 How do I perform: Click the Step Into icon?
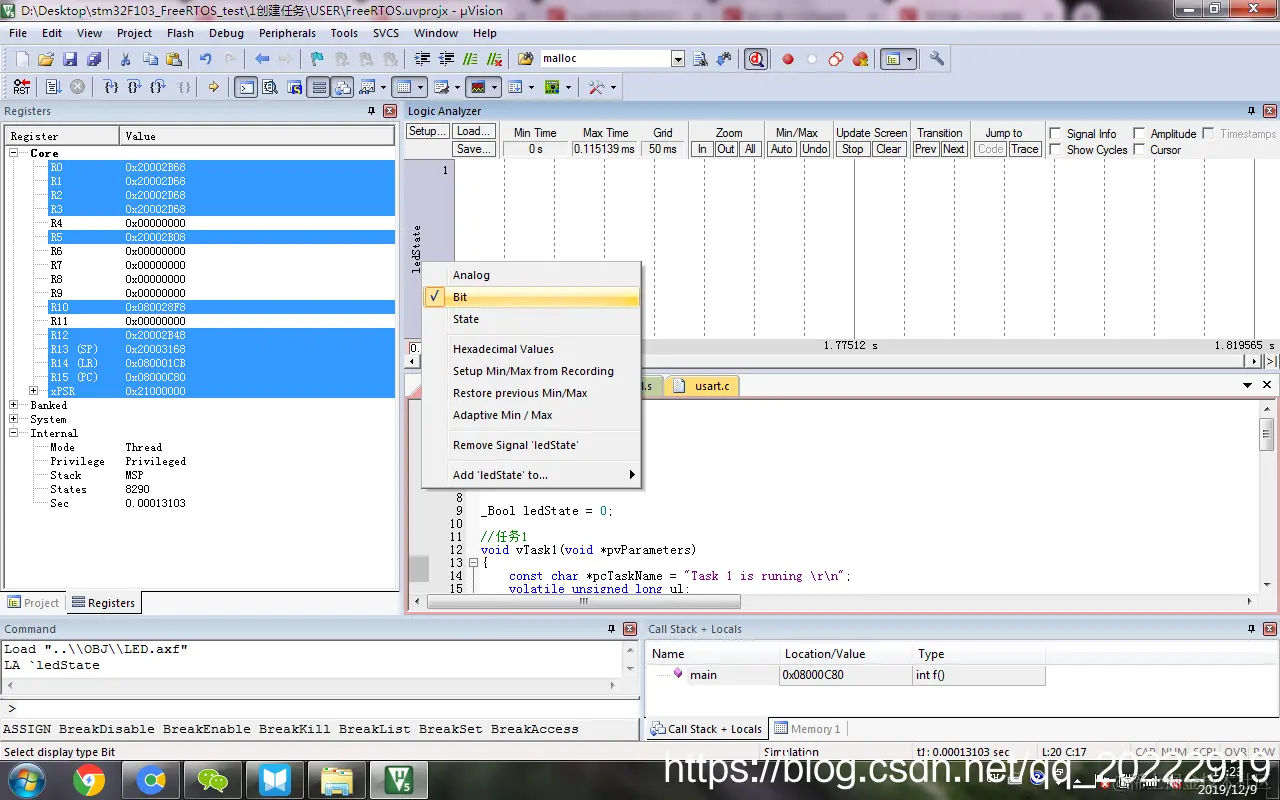pos(111,87)
